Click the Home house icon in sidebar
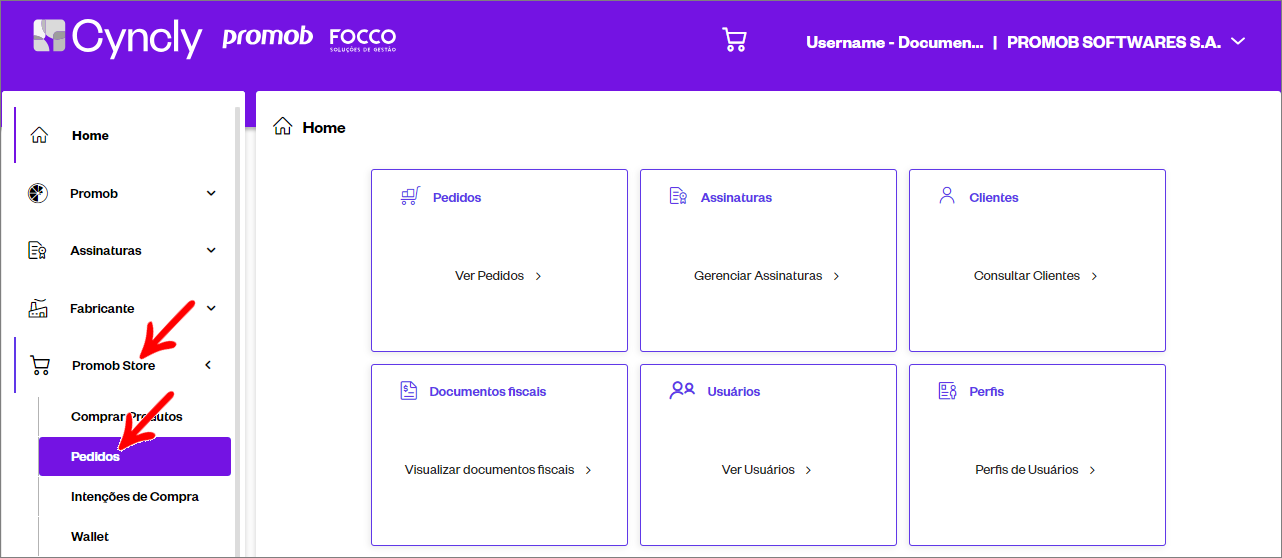 (39, 135)
